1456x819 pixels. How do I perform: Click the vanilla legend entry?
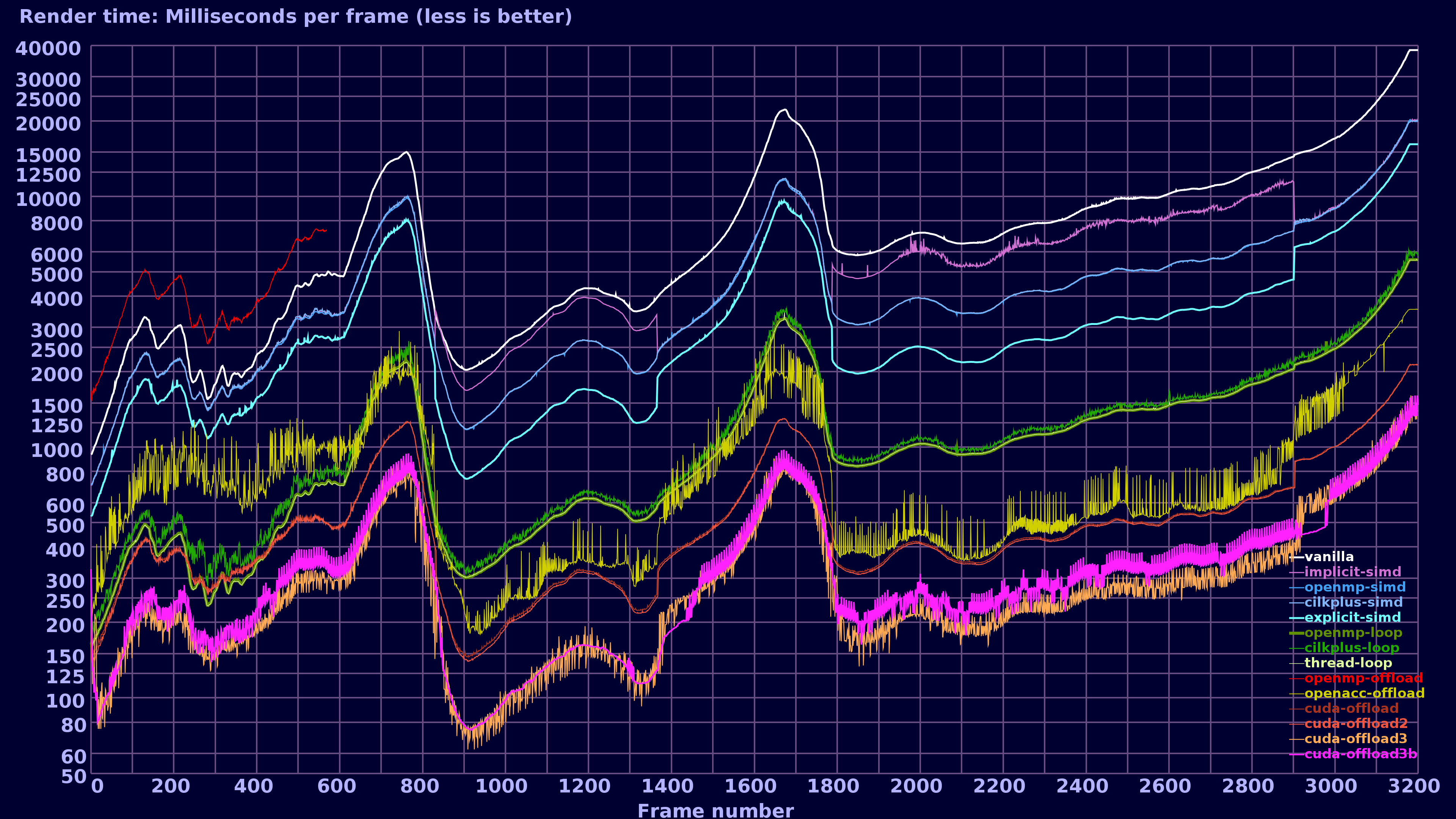coord(1329,557)
